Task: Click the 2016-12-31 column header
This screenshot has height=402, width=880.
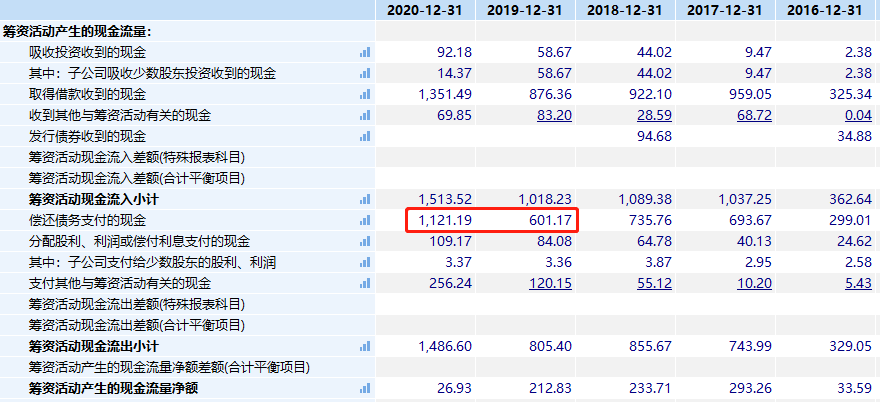Action: [825, 10]
